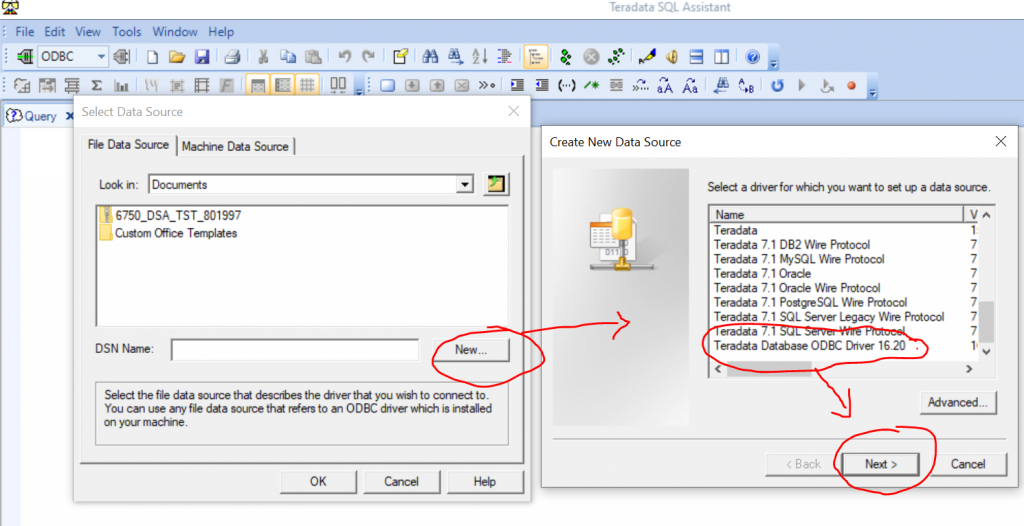
Task: Open the Help menu
Action: click(x=221, y=31)
